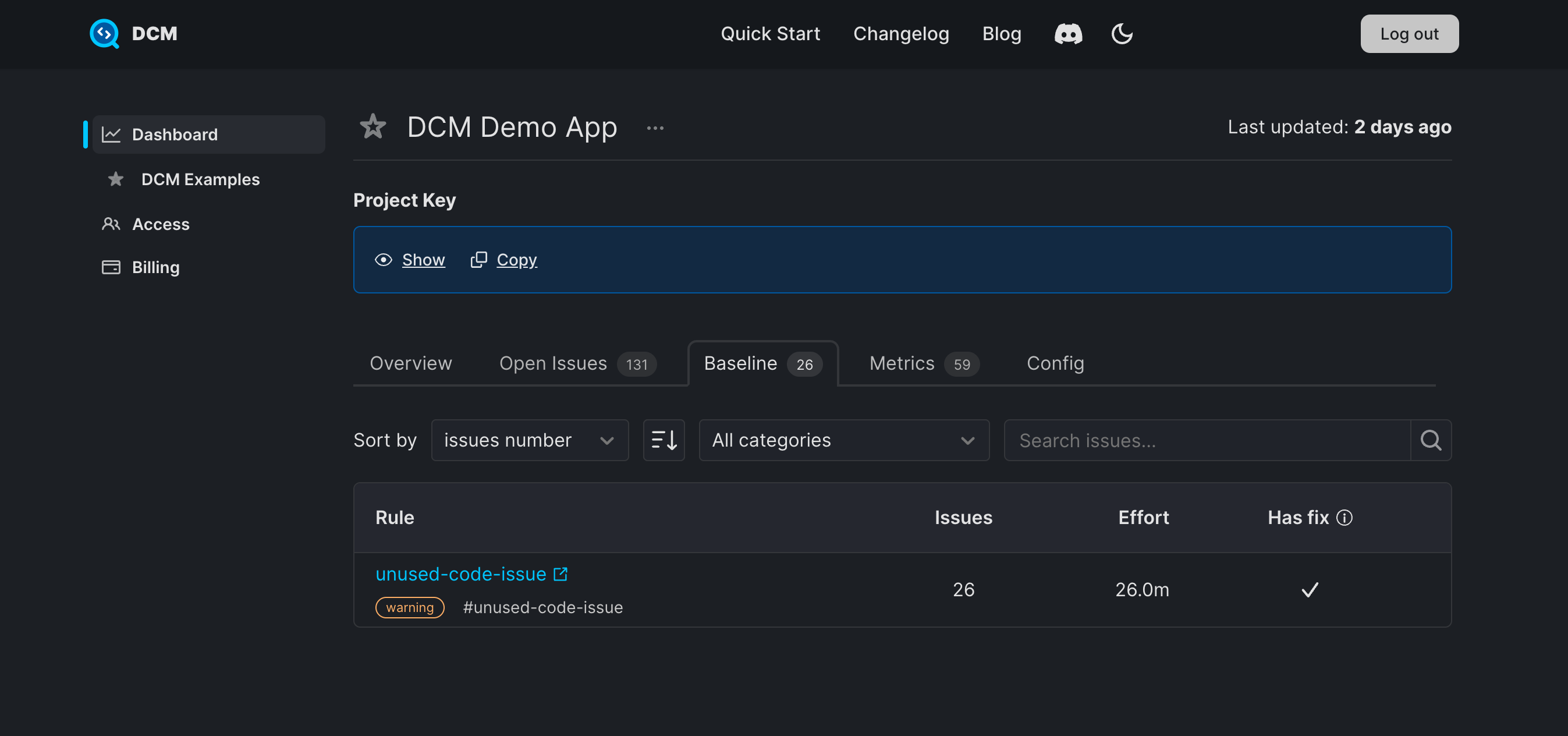Click the star icon next to DCM Examples
The height and width of the screenshot is (736, 1568).
tap(115, 179)
